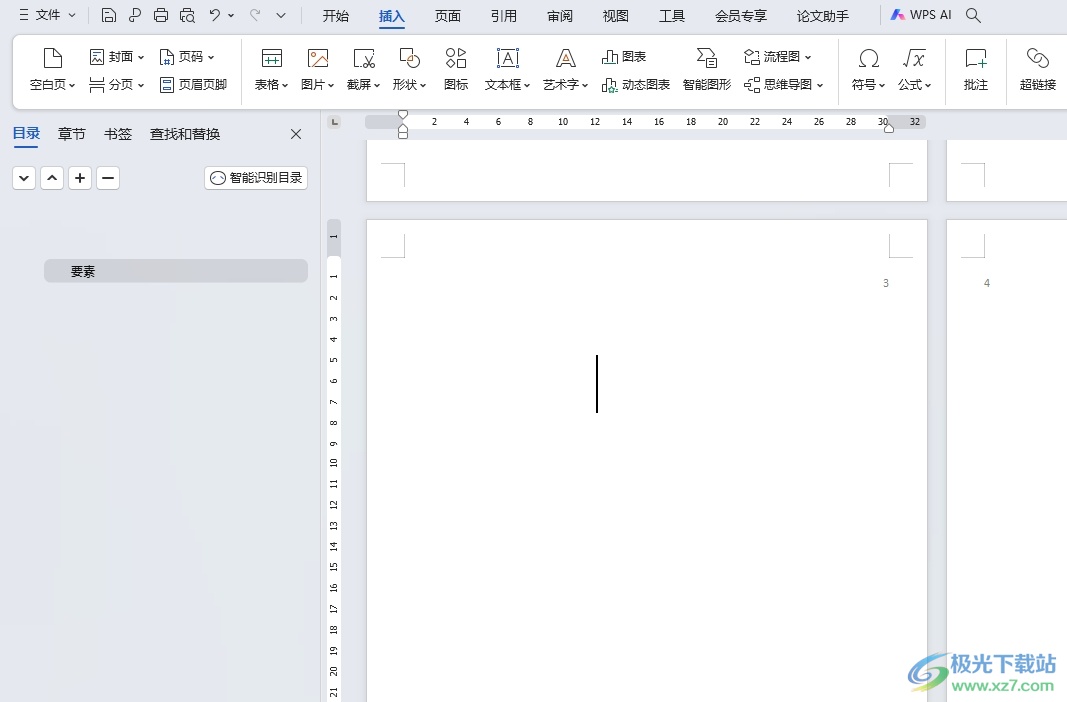Switch to the Review (审阅) tab

[x=559, y=16]
